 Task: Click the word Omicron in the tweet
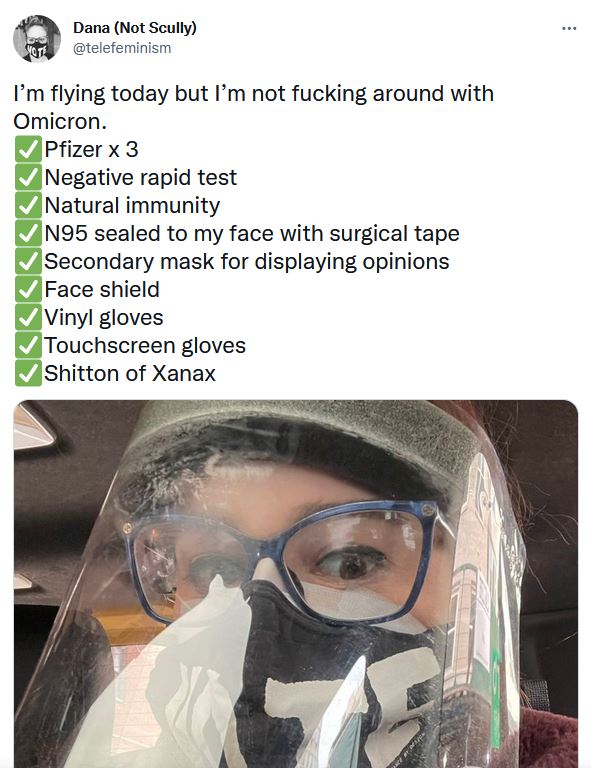coord(60,121)
